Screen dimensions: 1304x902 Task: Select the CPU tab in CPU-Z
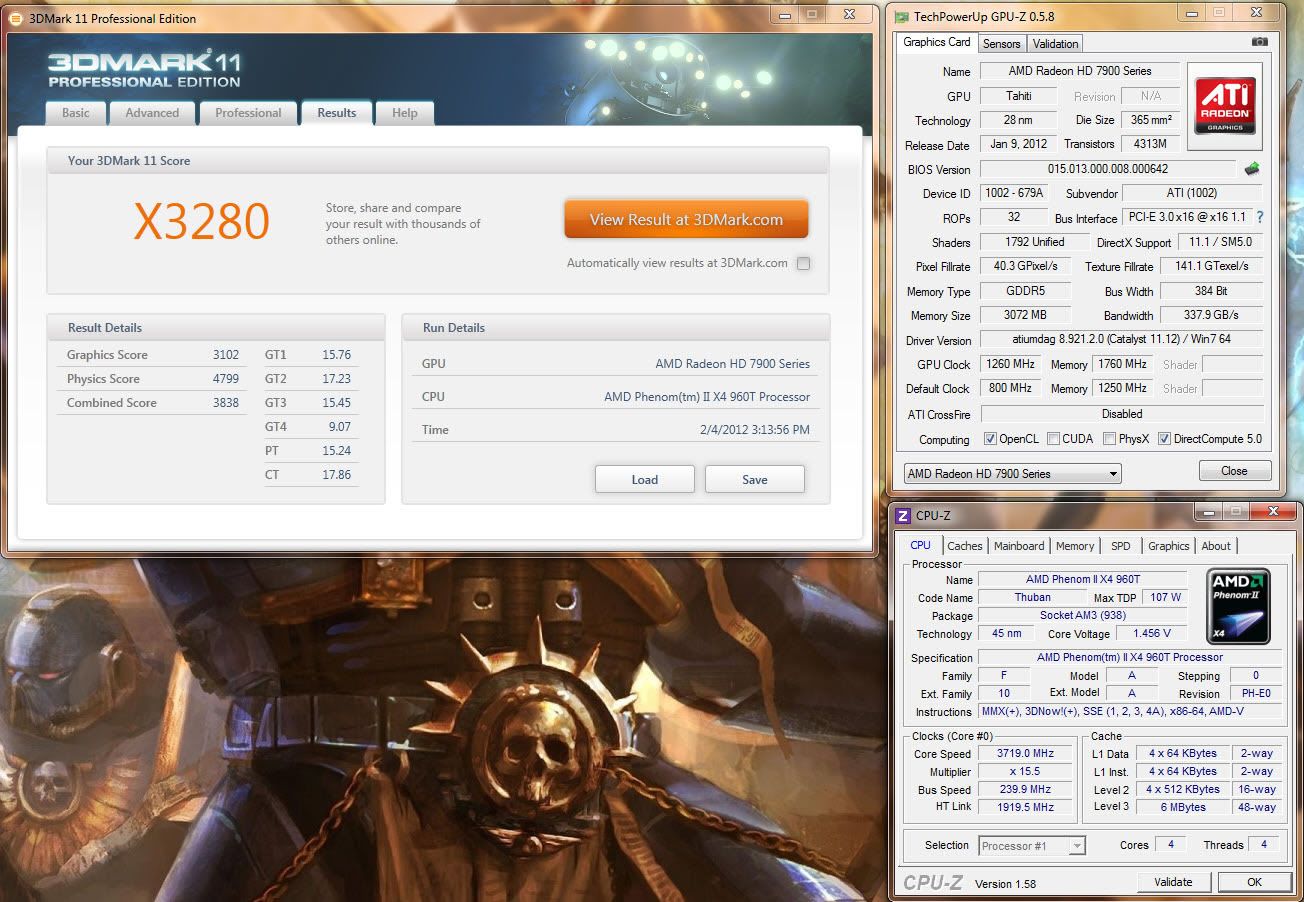(x=920, y=545)
